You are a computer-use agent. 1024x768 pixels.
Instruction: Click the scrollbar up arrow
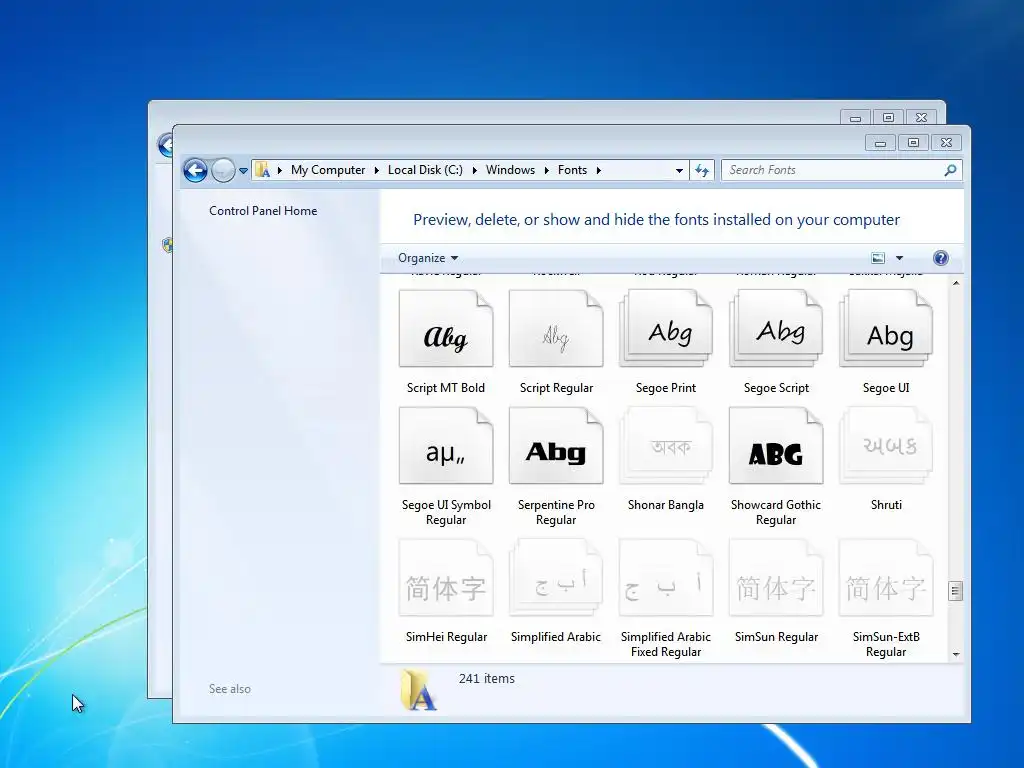tap(956, 283)
